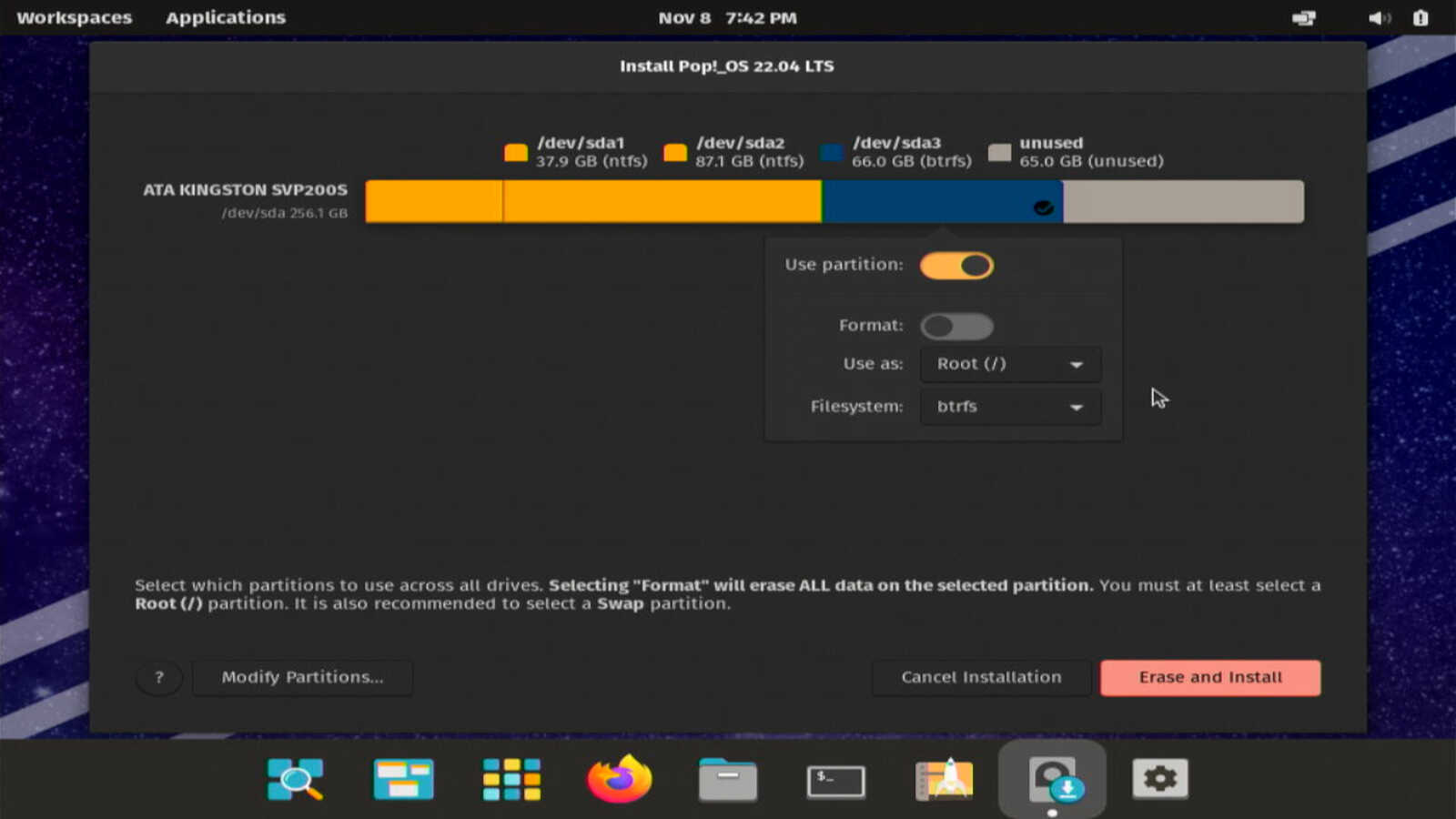Select the Pop!_OS installer icon in dock

pos(1053,780)
